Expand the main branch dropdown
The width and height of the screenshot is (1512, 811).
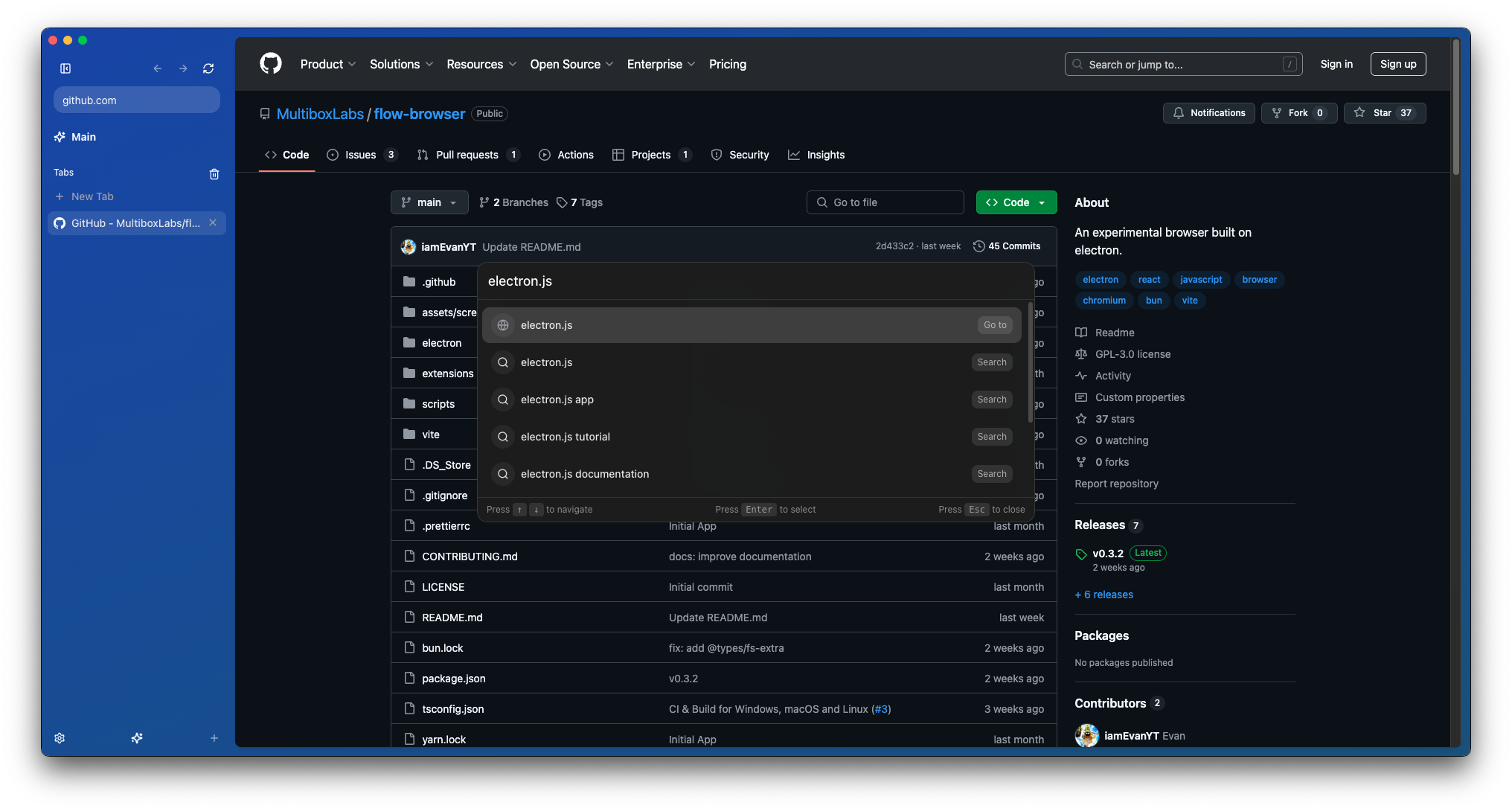pyautogui.click(x=429, y=202)
